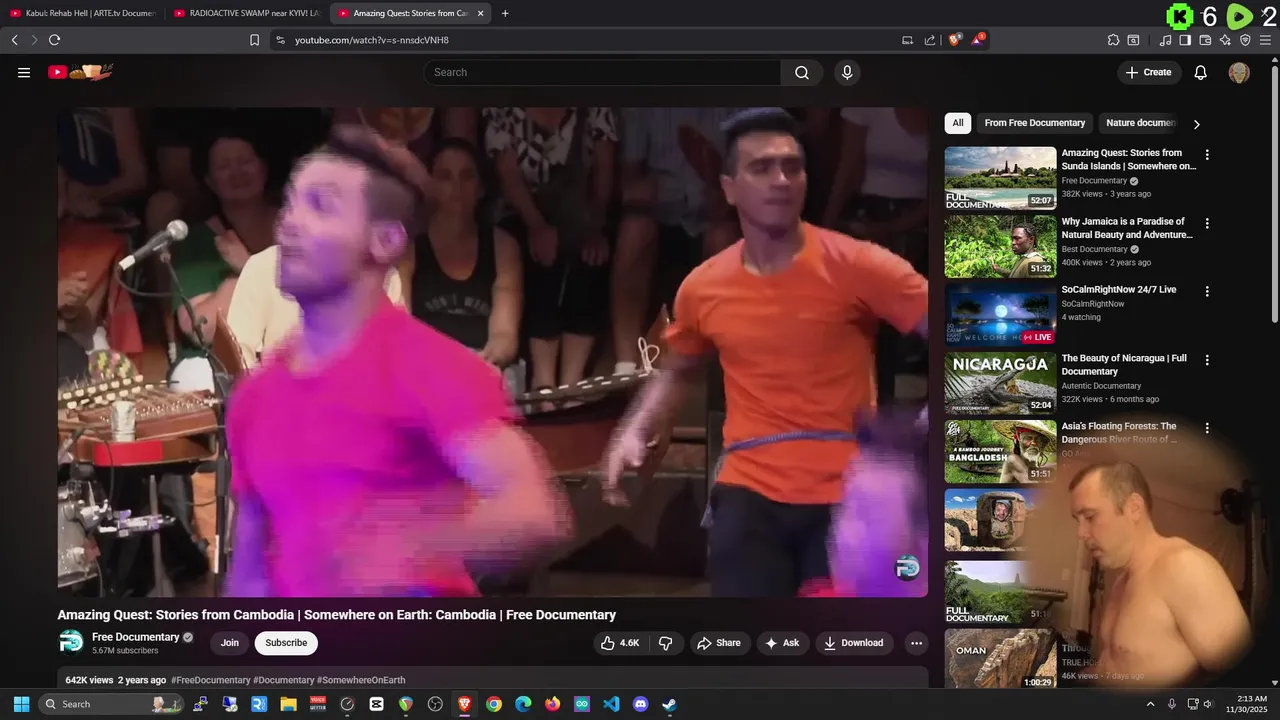Image resolution: width=1280 pixels, height=720 pixels.
Task: Go back in browser history
Action: (x=14, y=40)
